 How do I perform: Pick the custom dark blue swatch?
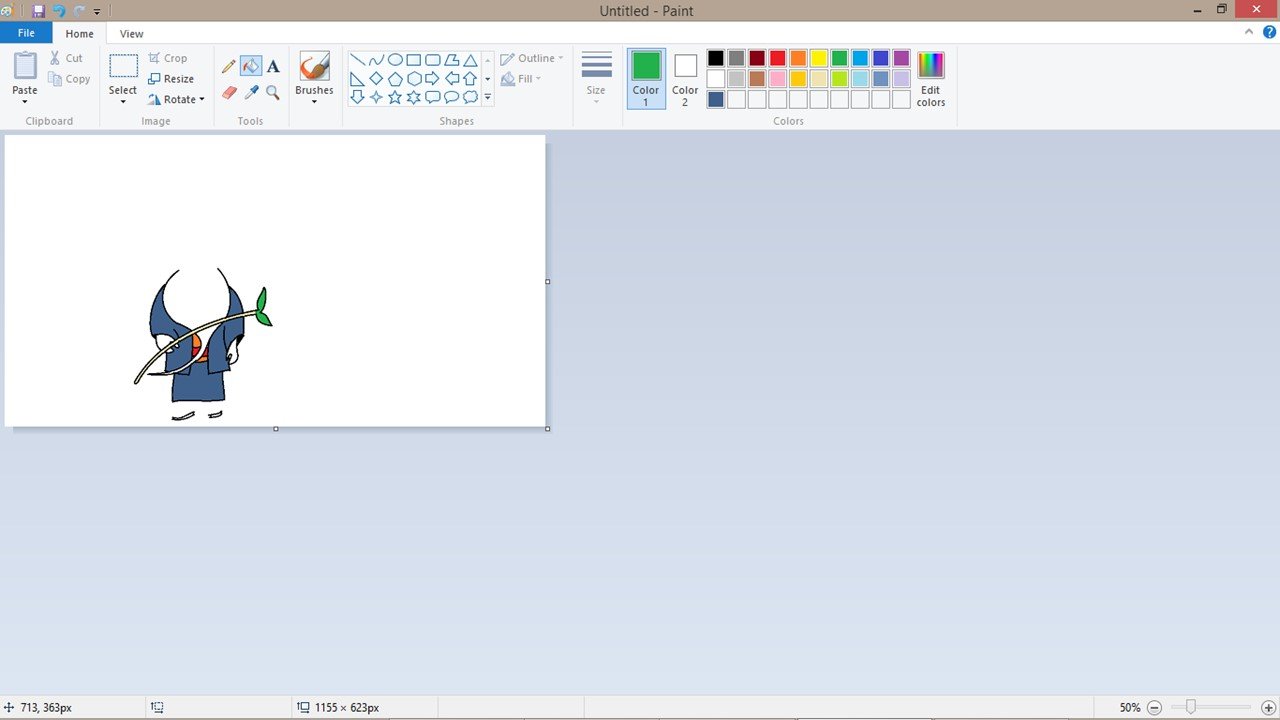pyautogui.click(x=716, y=99)
